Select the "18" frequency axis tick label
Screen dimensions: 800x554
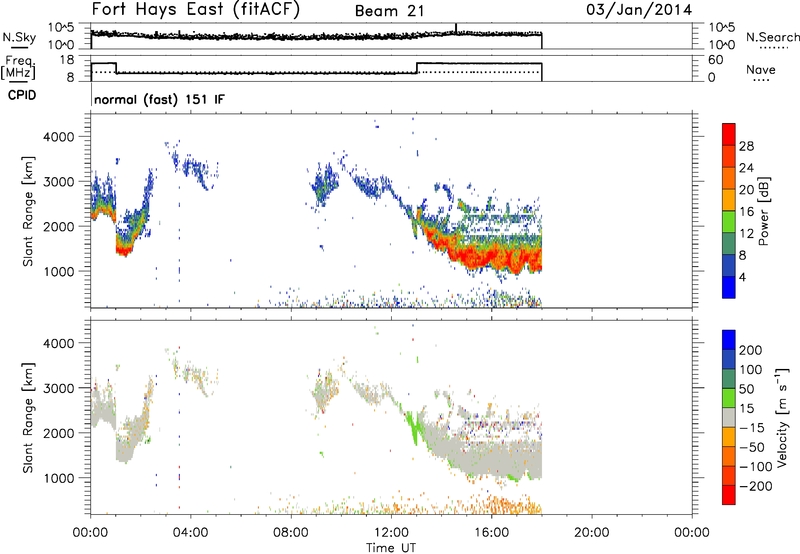click(x=66, y=59)
